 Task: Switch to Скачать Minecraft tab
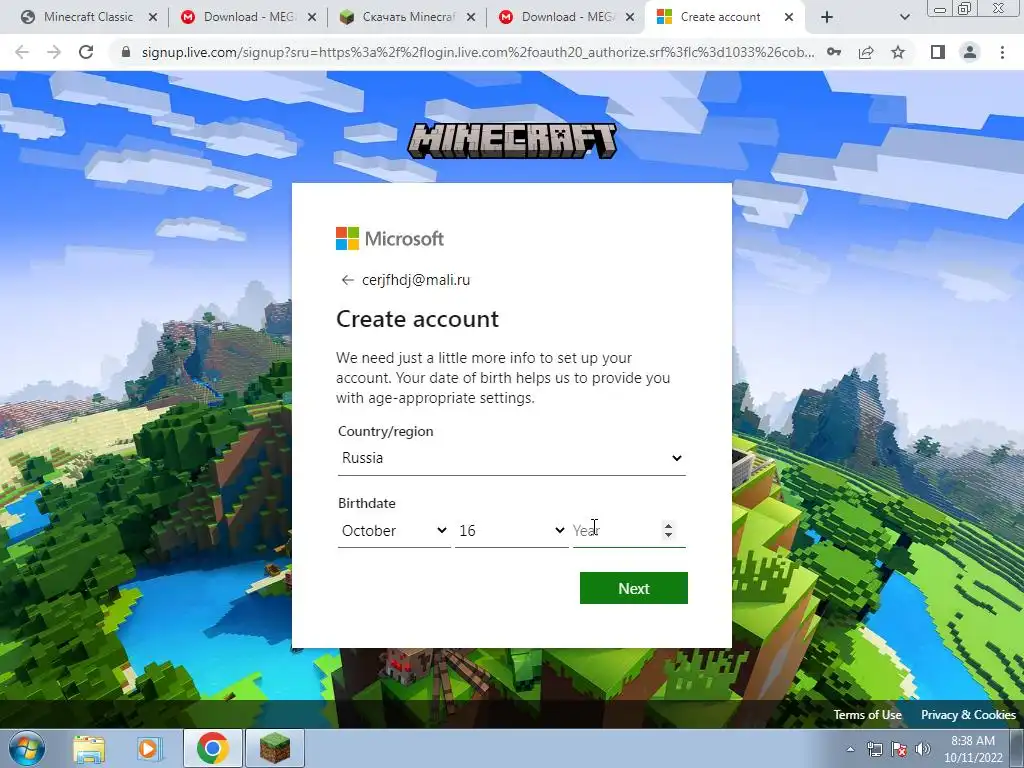pyautogui.click(x=408, y=17)
